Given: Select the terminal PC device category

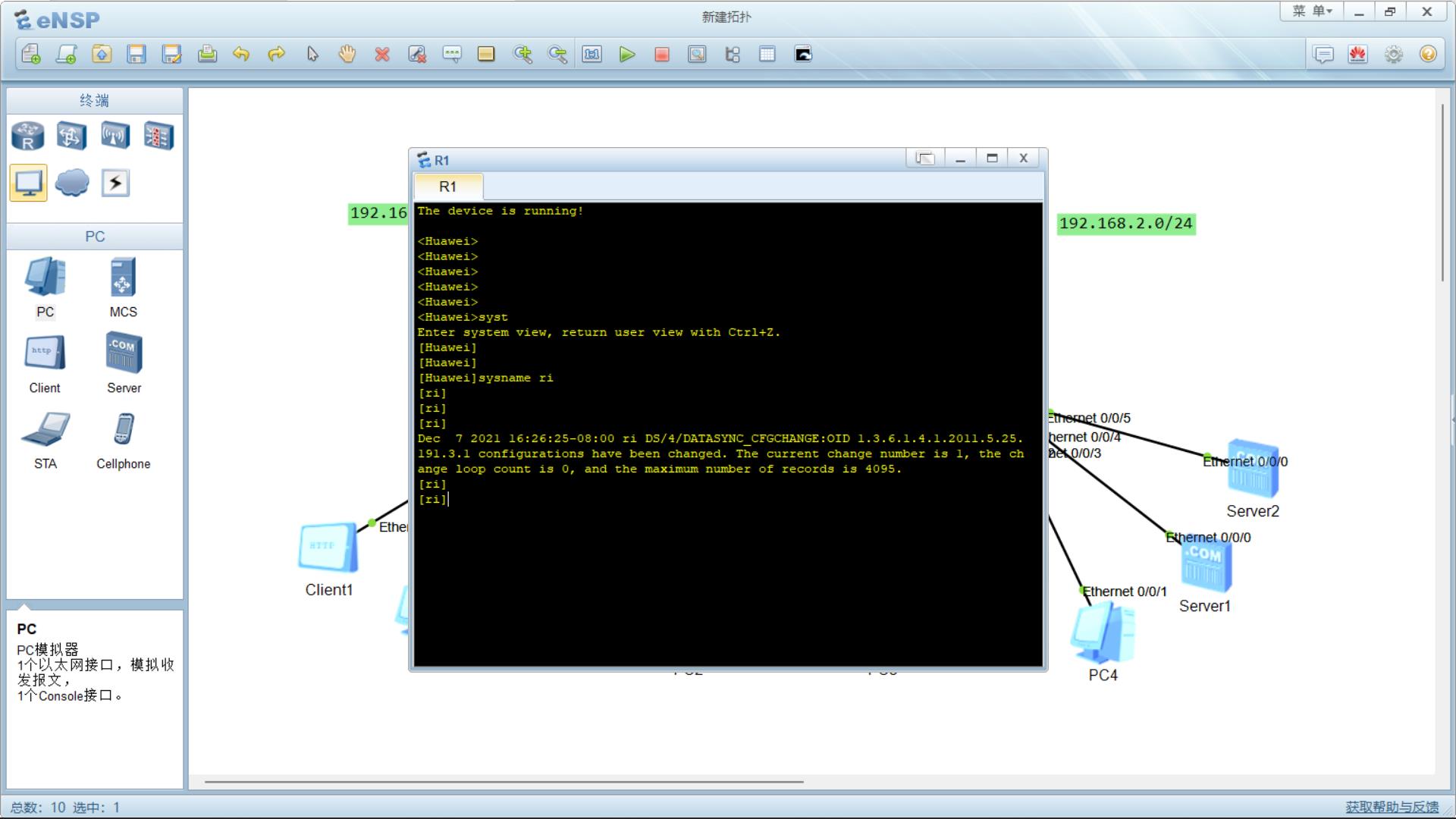Looking at the screenshot, I should (28, 183).
